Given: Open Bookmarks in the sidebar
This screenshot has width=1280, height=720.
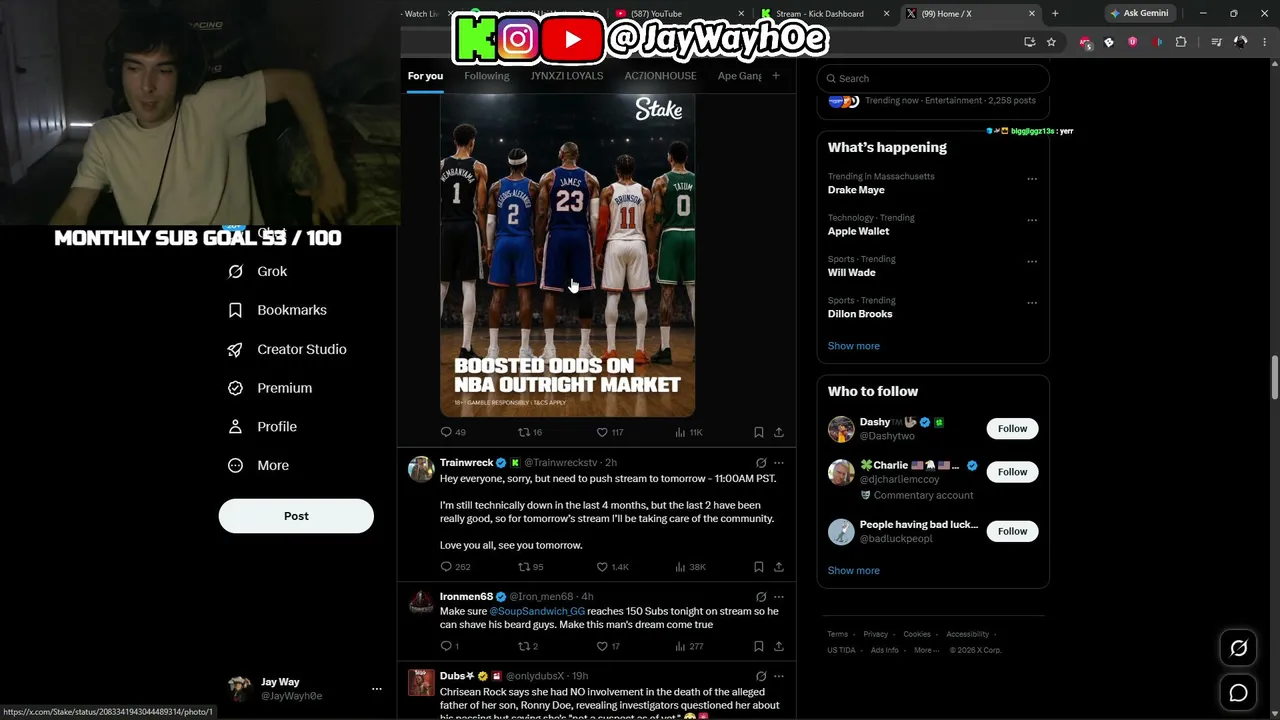Looking at the screenshot, I should coord(277,310).
